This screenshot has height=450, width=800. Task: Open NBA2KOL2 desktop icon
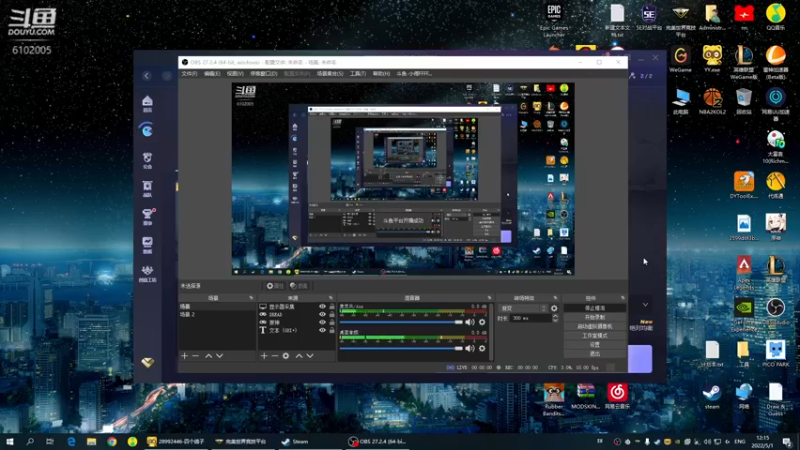tap(712, 101)
